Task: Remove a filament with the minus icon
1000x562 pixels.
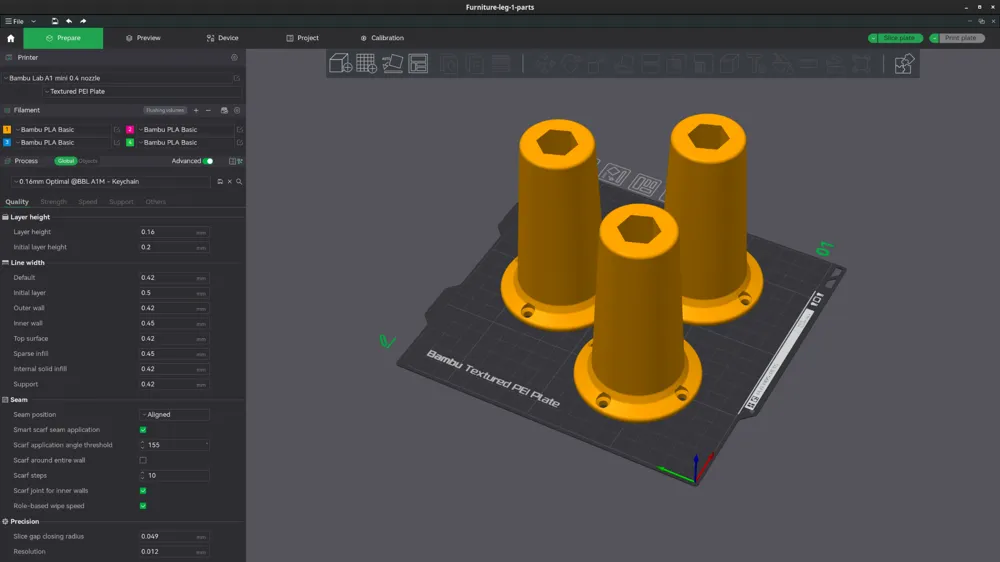Action: click(x=208, y=110)
